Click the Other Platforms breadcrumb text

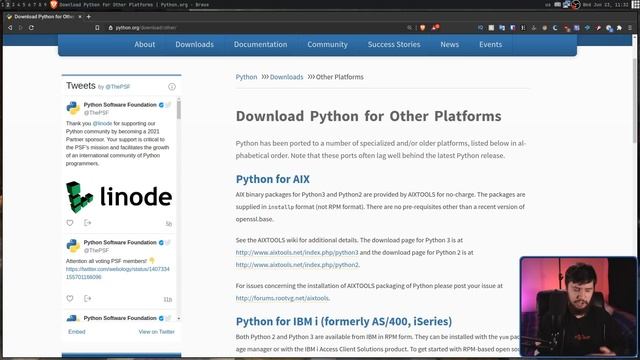pyautogui.click(x=340, y=77)
